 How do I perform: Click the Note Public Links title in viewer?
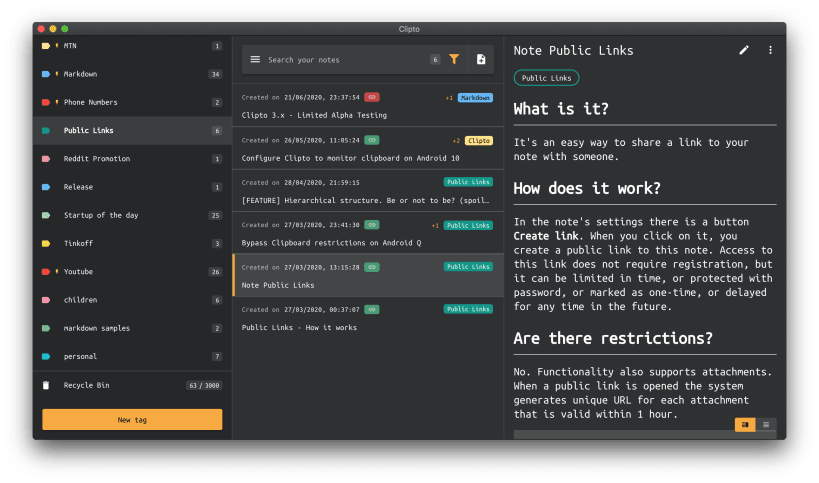574,50
